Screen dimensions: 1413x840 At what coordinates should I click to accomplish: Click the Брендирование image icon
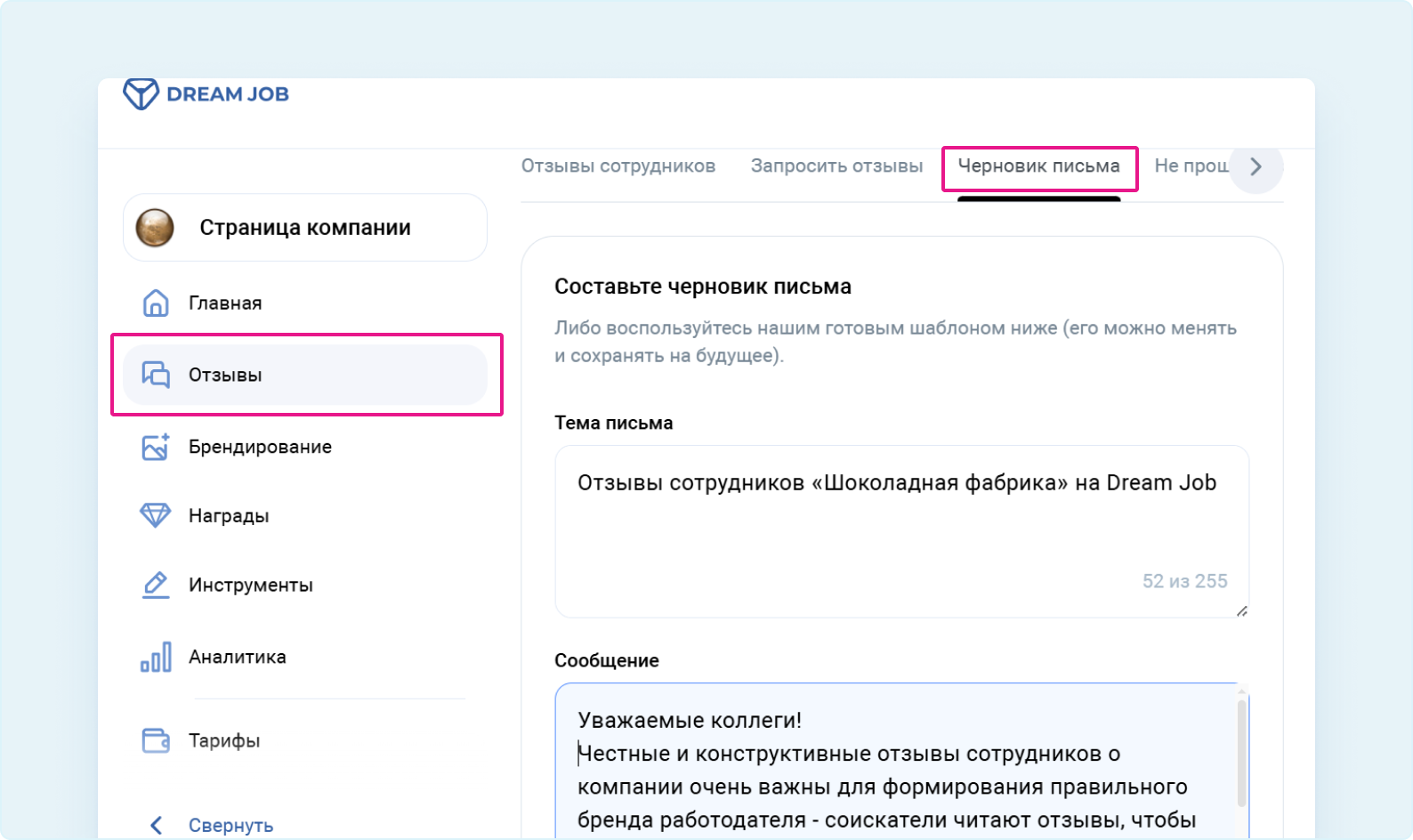coord(156,447)
